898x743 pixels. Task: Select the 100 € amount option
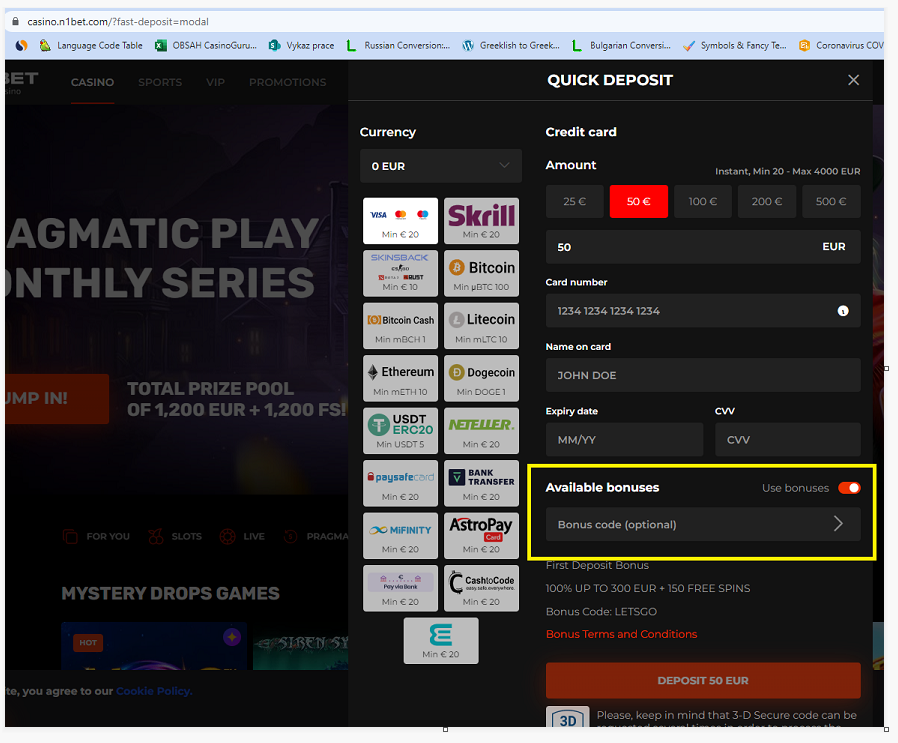tap(703, 201)
